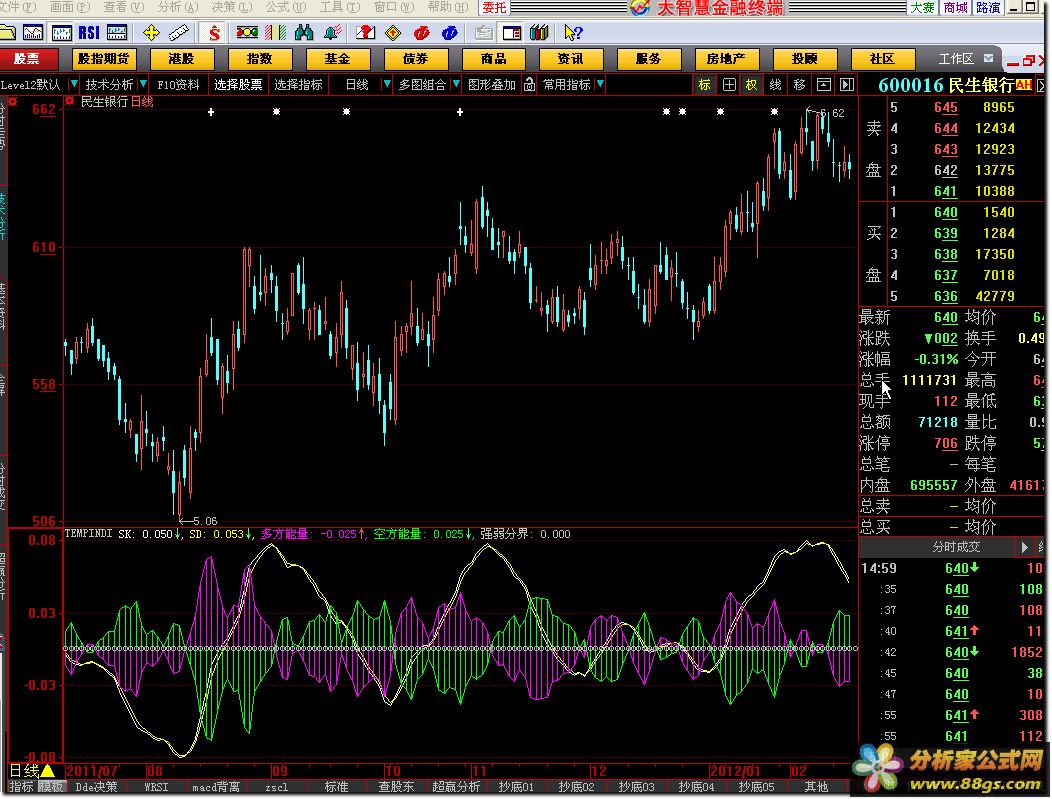The height and width of the screenshot is (799, 1052).
Task: Open the 决策(L) menu
Action: point(231,7)
